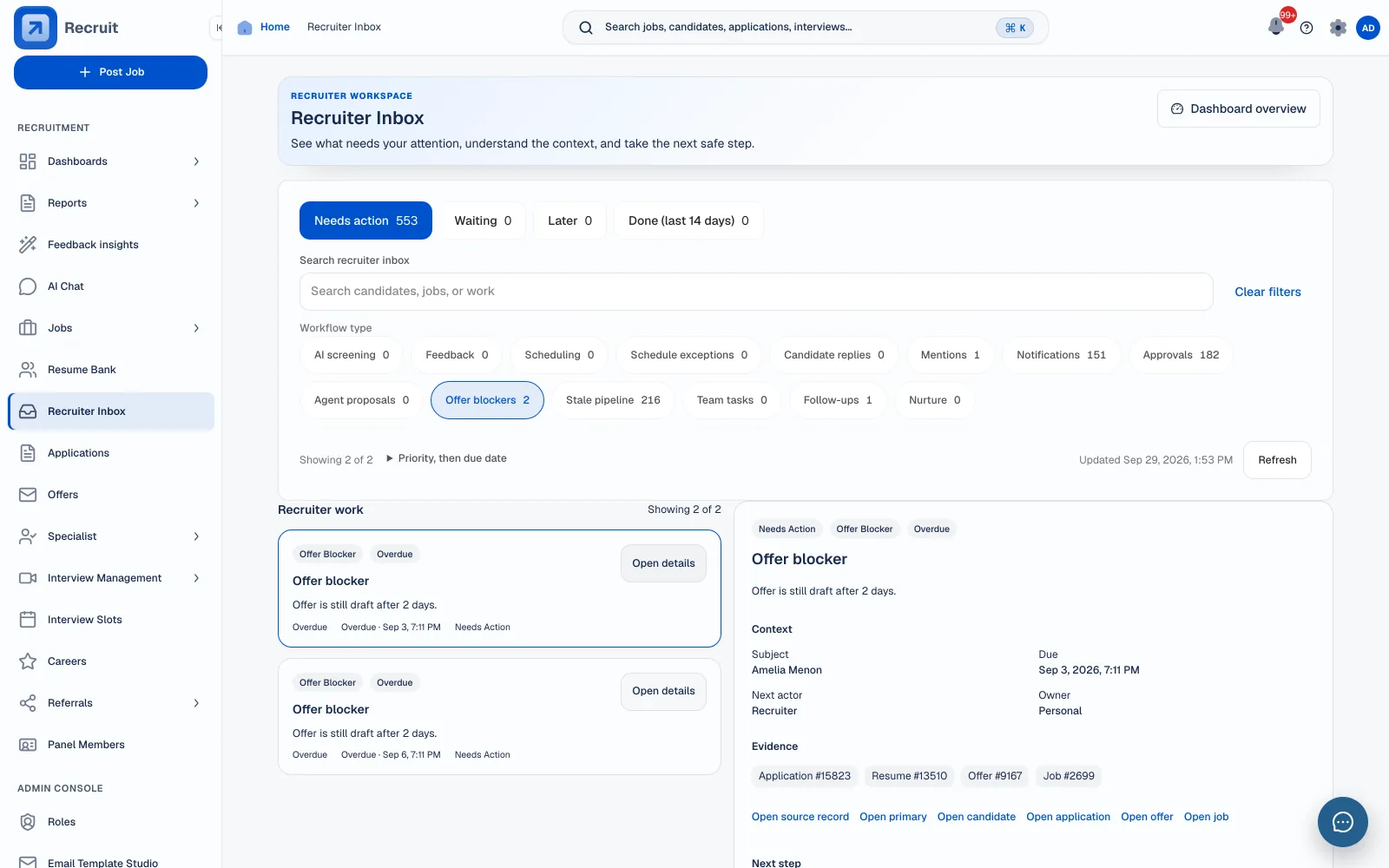This screenshot has width=1389, height=868.
Task: Toggle the Schedule exceptions filter chip
Action: 689,355
